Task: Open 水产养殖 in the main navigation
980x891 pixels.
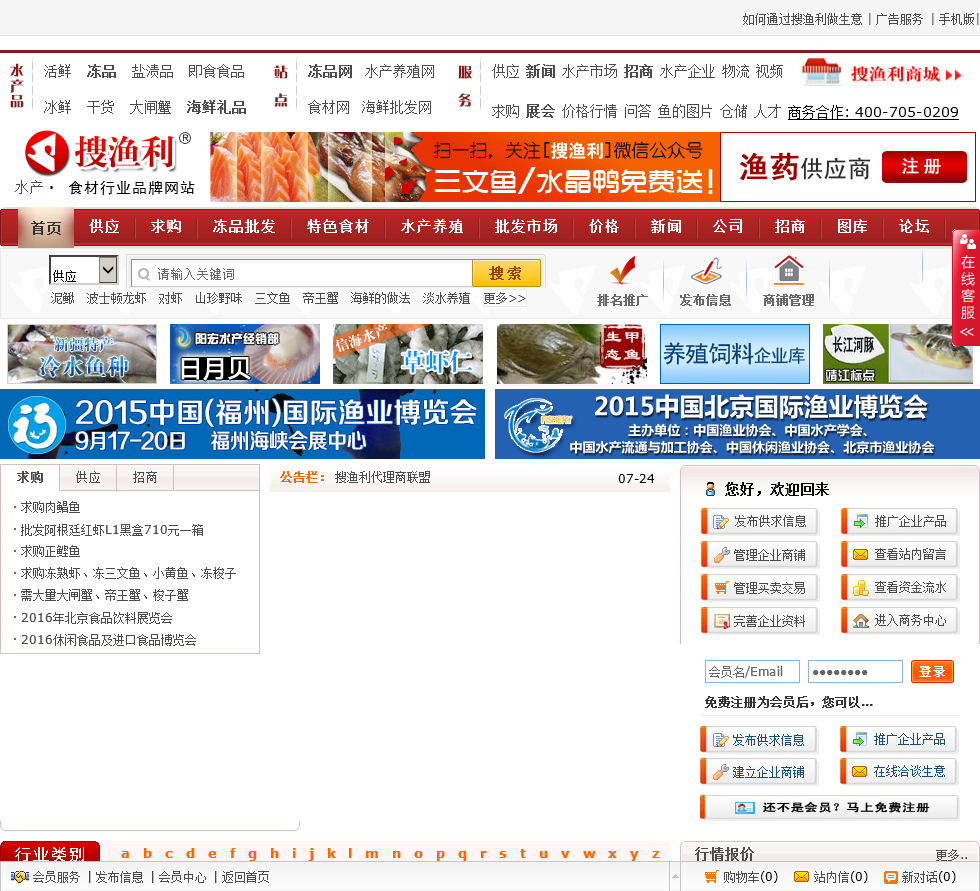Action: (x=432, y=226)
